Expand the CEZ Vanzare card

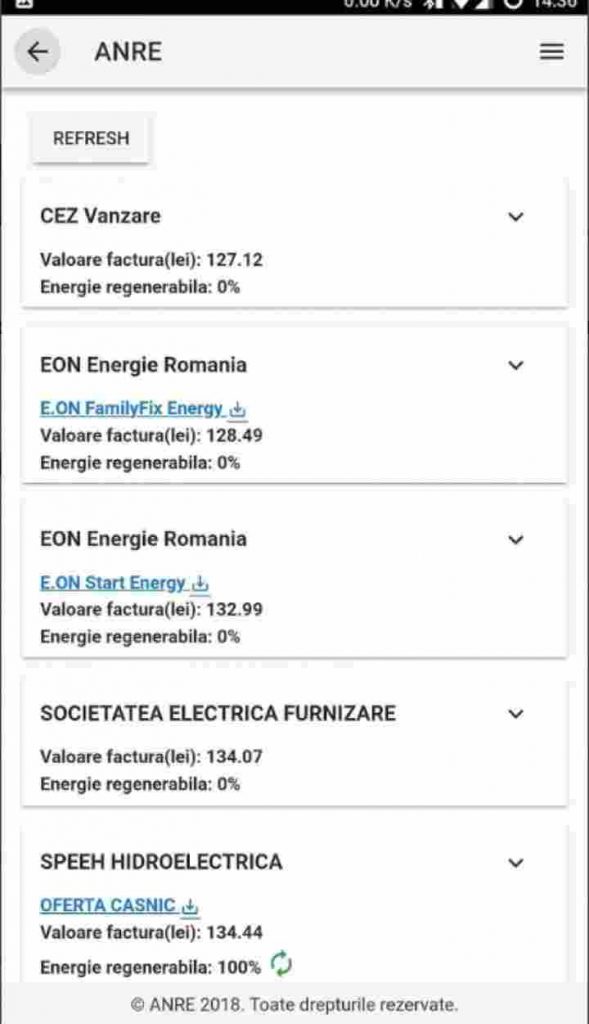(516, 217)
